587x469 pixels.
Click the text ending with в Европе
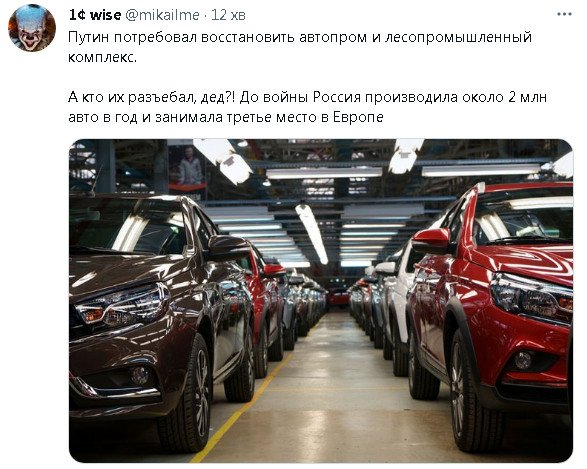(226, 118)
